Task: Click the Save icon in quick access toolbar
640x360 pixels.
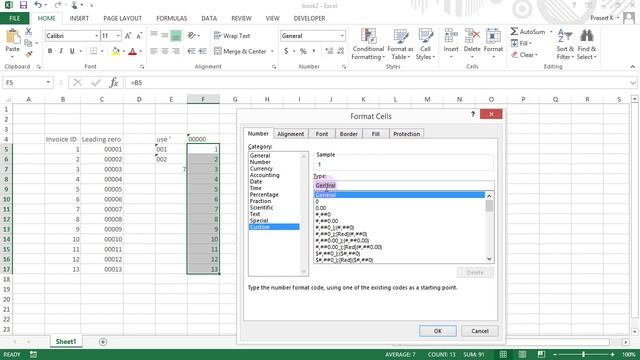Action: point(23,5)
